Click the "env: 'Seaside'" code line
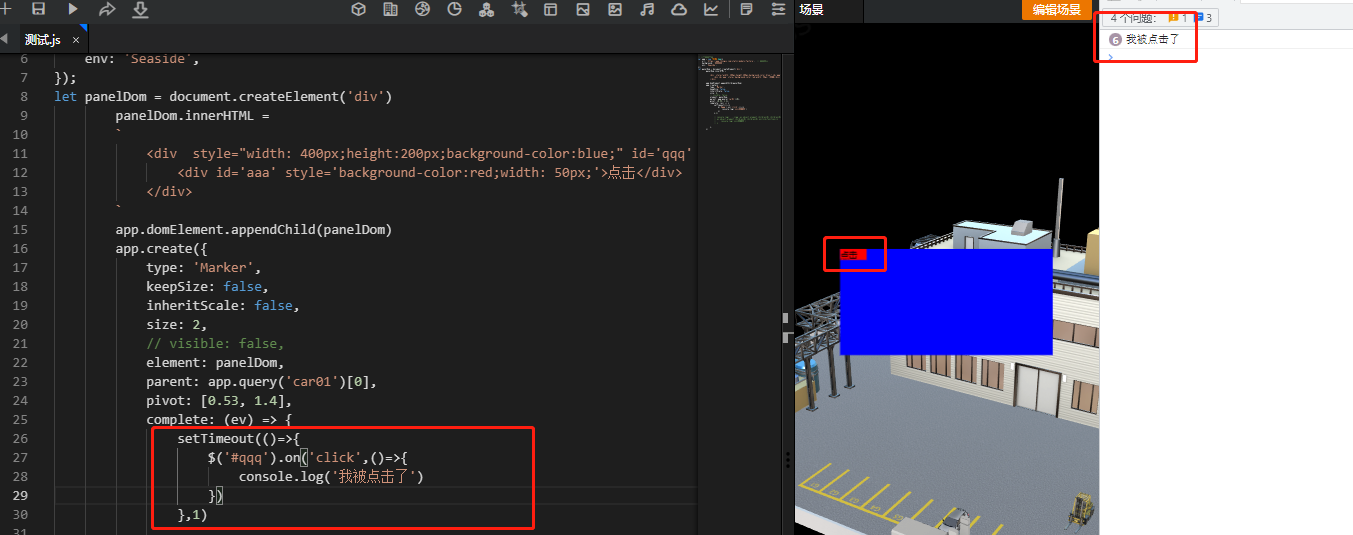The image size is (1353, 535). point(143,59)
